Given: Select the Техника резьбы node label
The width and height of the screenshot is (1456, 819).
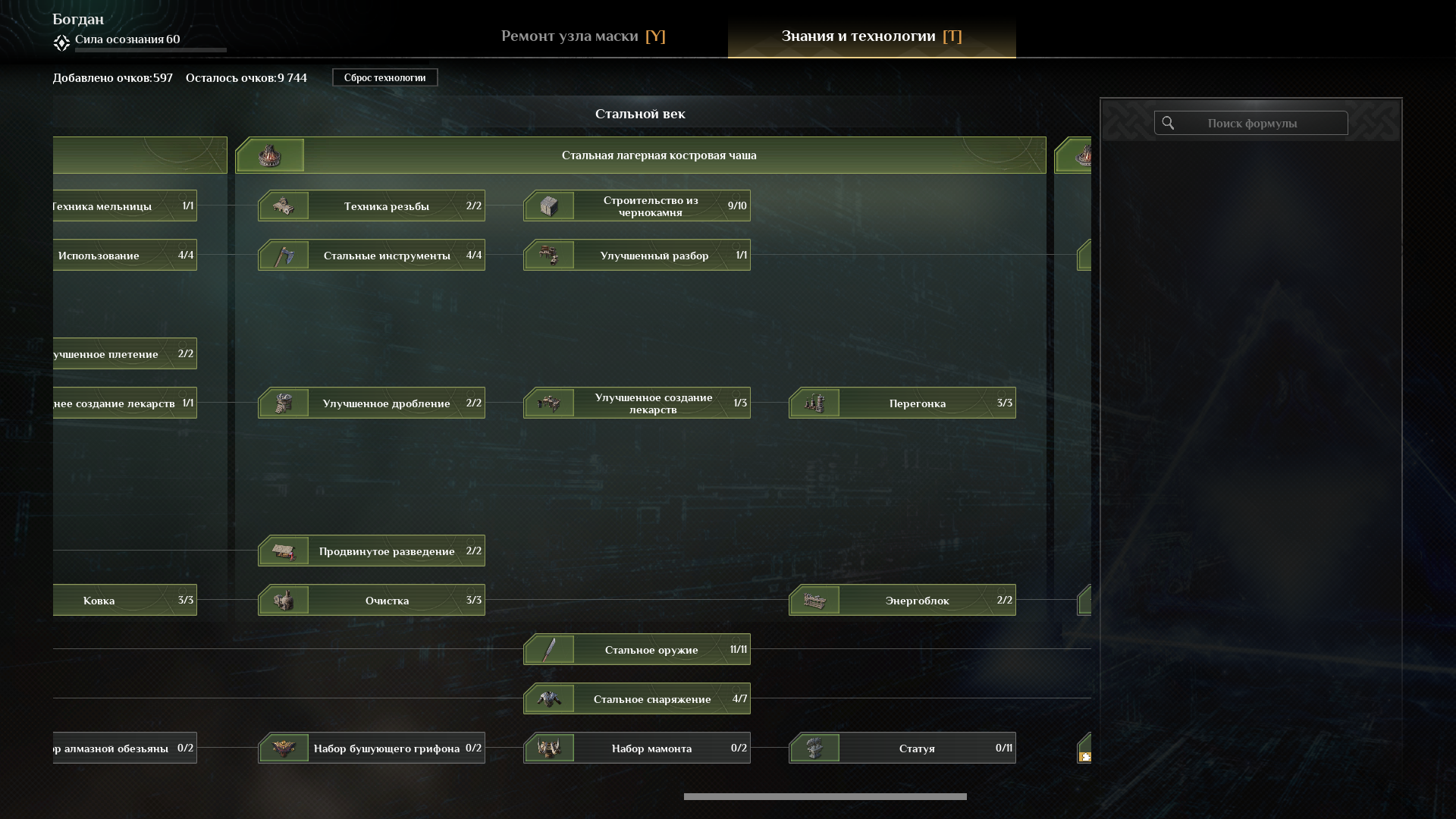Looking at the screenshot, I should pos(386,206).
